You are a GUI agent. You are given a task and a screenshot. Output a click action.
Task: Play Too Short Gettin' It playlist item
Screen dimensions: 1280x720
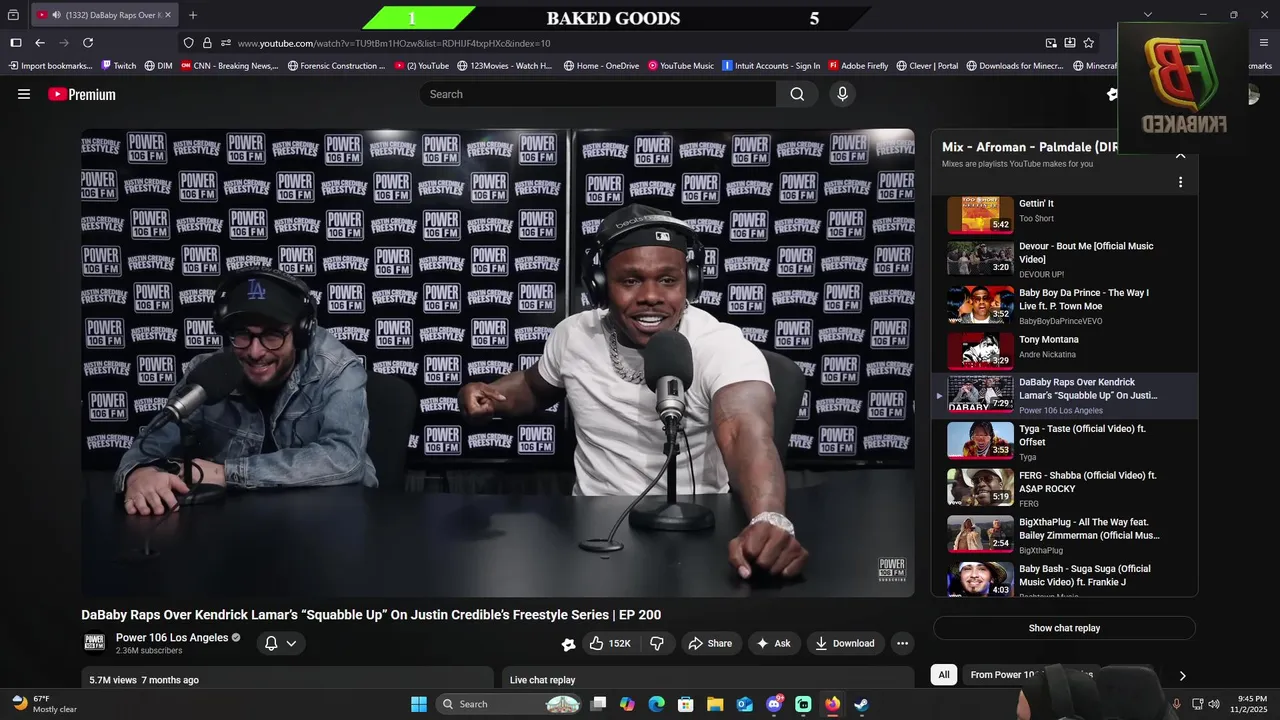tap(1065, 214)
